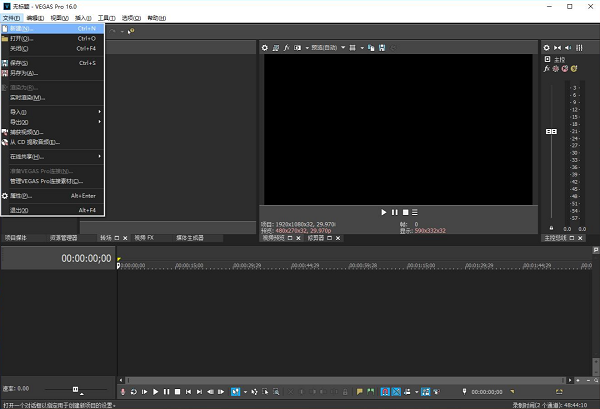Viewport: 600px width, 409px height.
Task: Click the record microphone button in transport
Action: click(x=122, y=391)
